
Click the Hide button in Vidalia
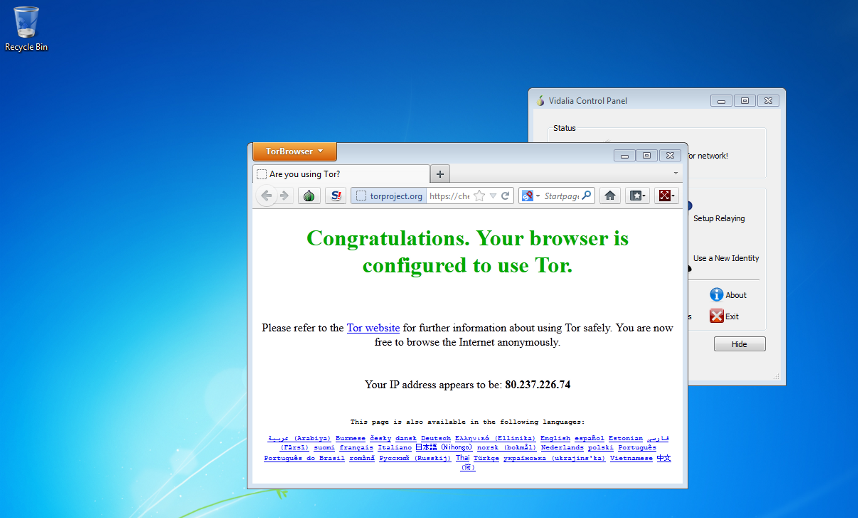pos(739,344)
